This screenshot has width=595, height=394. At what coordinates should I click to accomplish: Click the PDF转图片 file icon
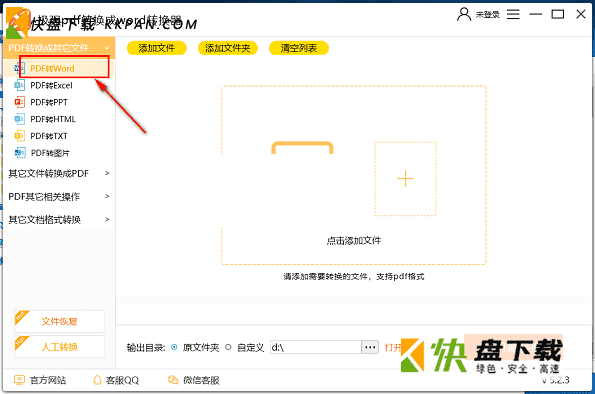click(x=20, y=153)
